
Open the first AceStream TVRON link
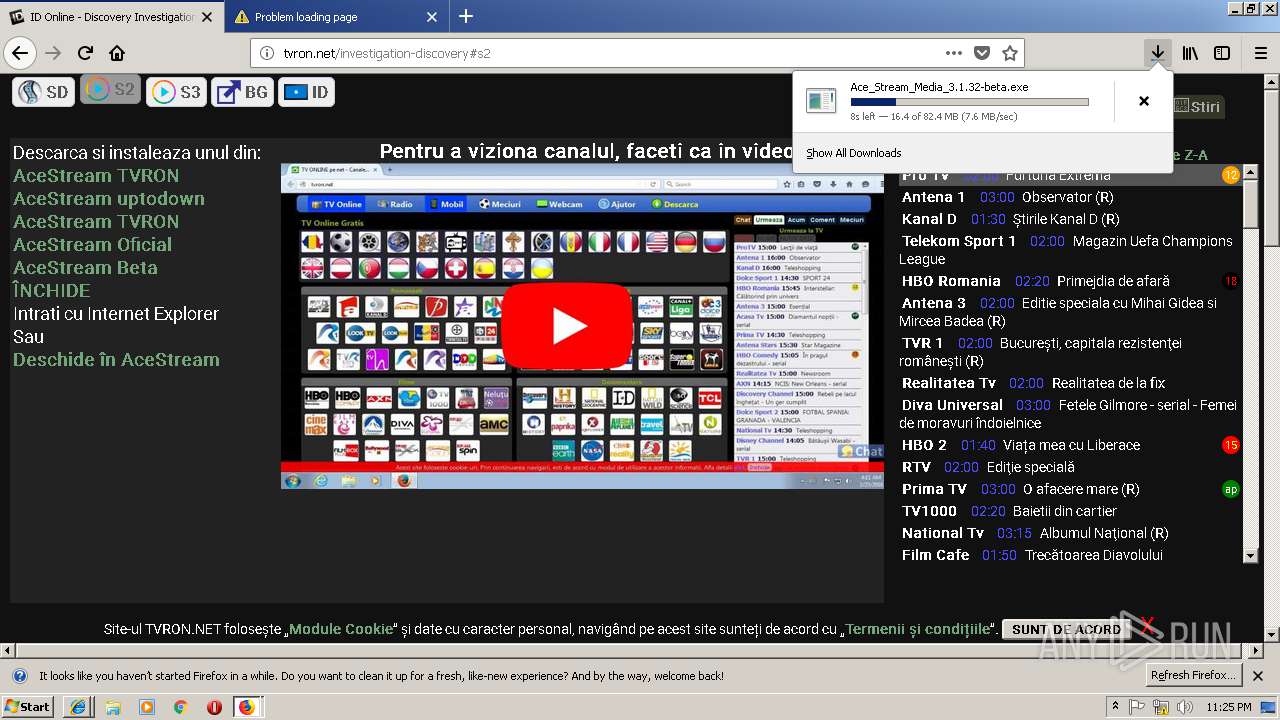coord(96,176)
